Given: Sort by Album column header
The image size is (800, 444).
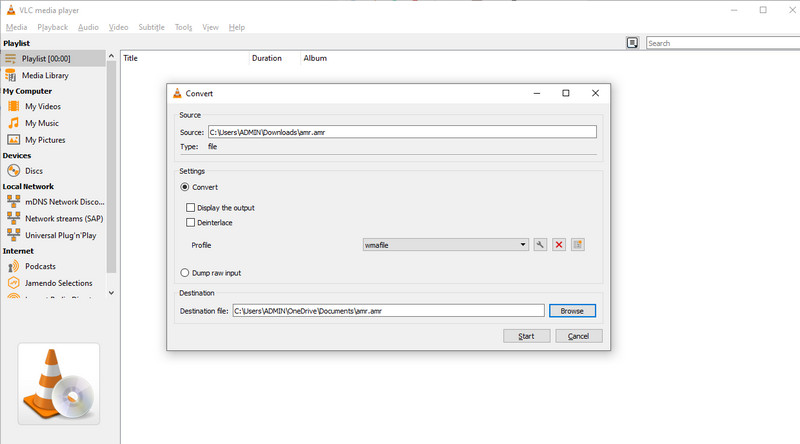Looking at the screenshot, I should point(315,58).
